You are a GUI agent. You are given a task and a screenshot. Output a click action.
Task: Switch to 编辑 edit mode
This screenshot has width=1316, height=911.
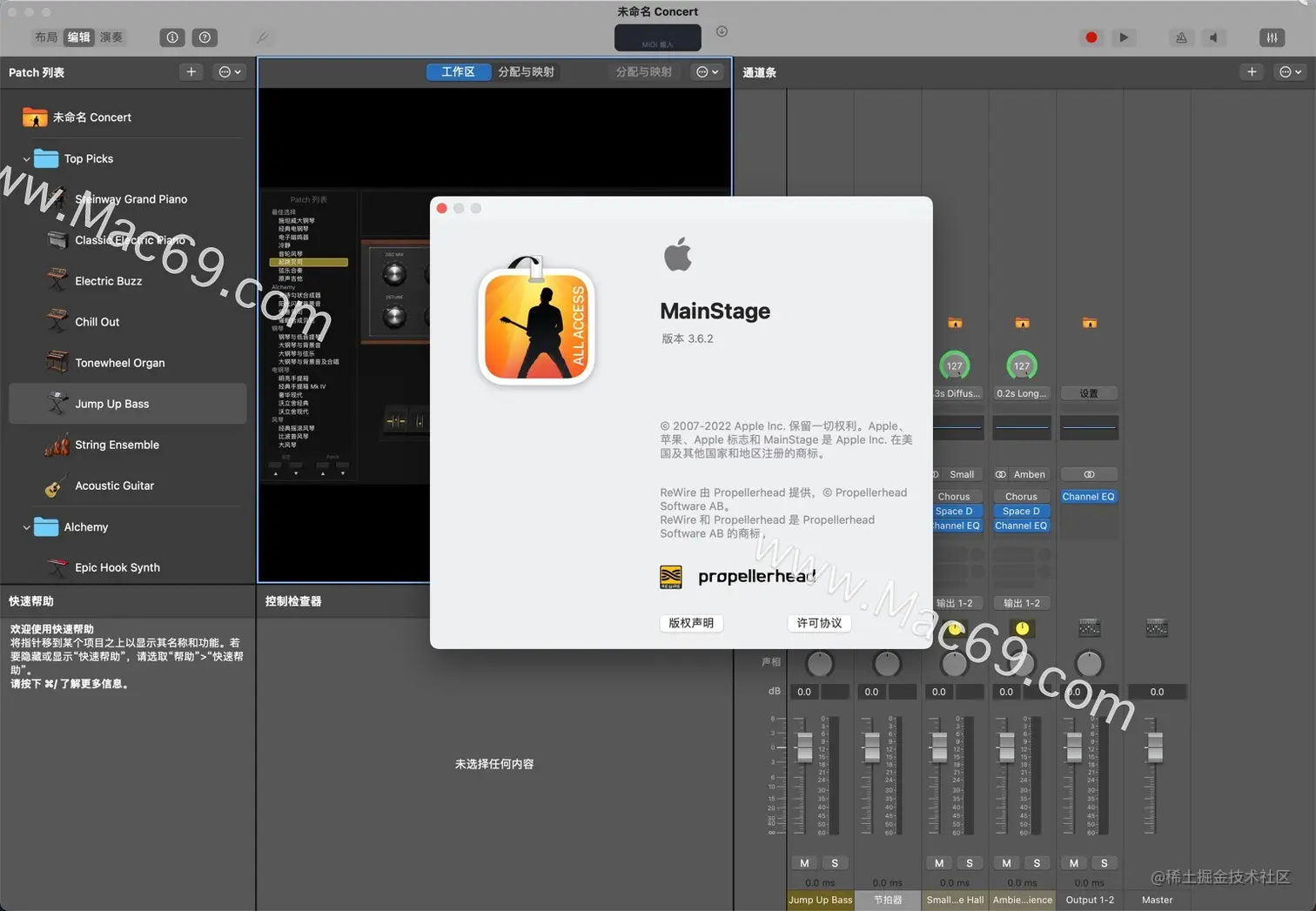click(79, 37)
